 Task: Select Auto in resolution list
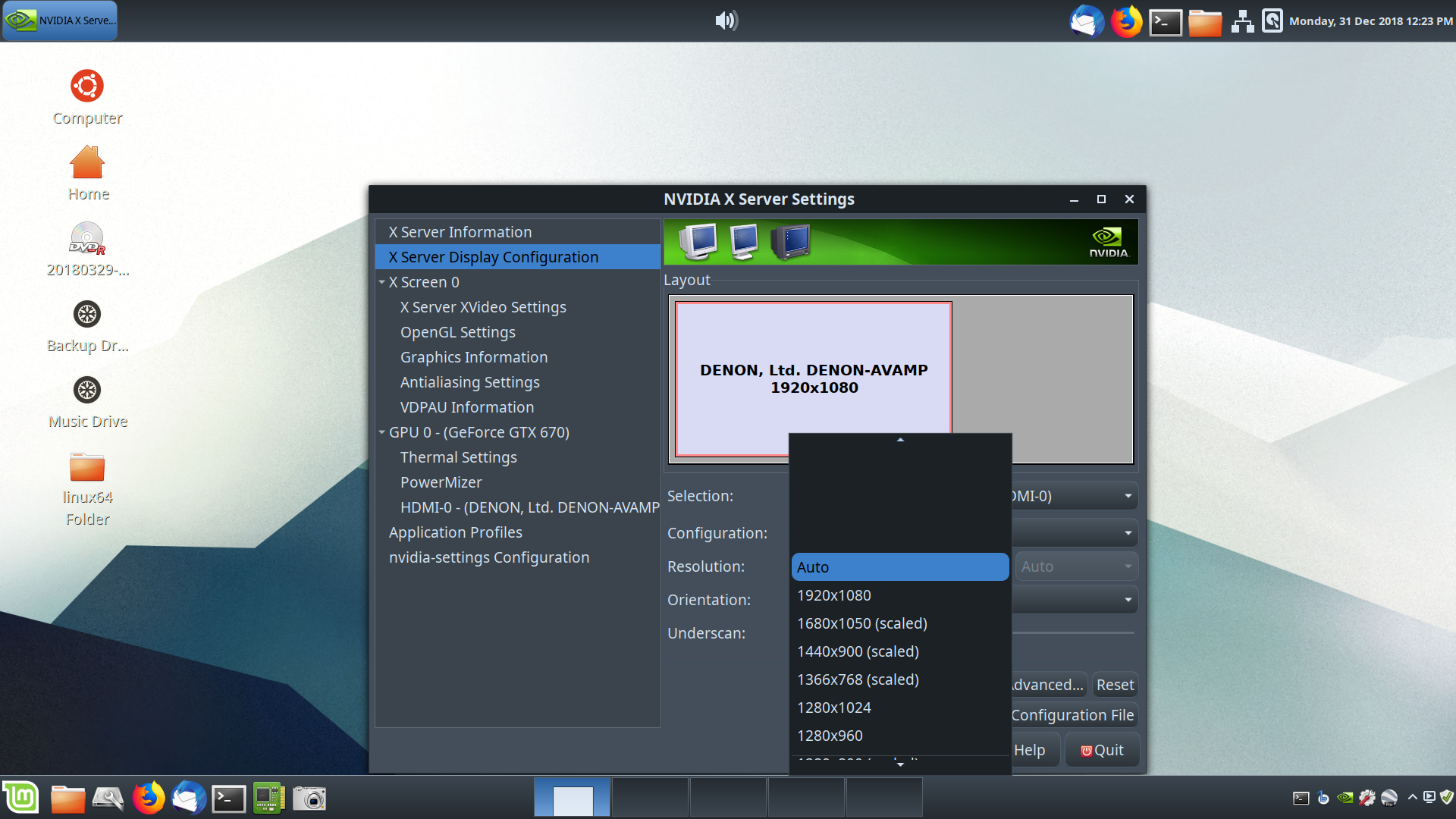(900, 567)
